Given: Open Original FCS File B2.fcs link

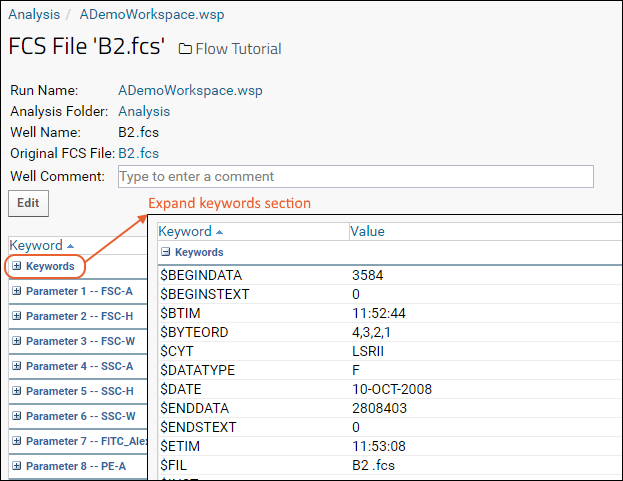Looking at the screenshot, I should click(139, 153).
